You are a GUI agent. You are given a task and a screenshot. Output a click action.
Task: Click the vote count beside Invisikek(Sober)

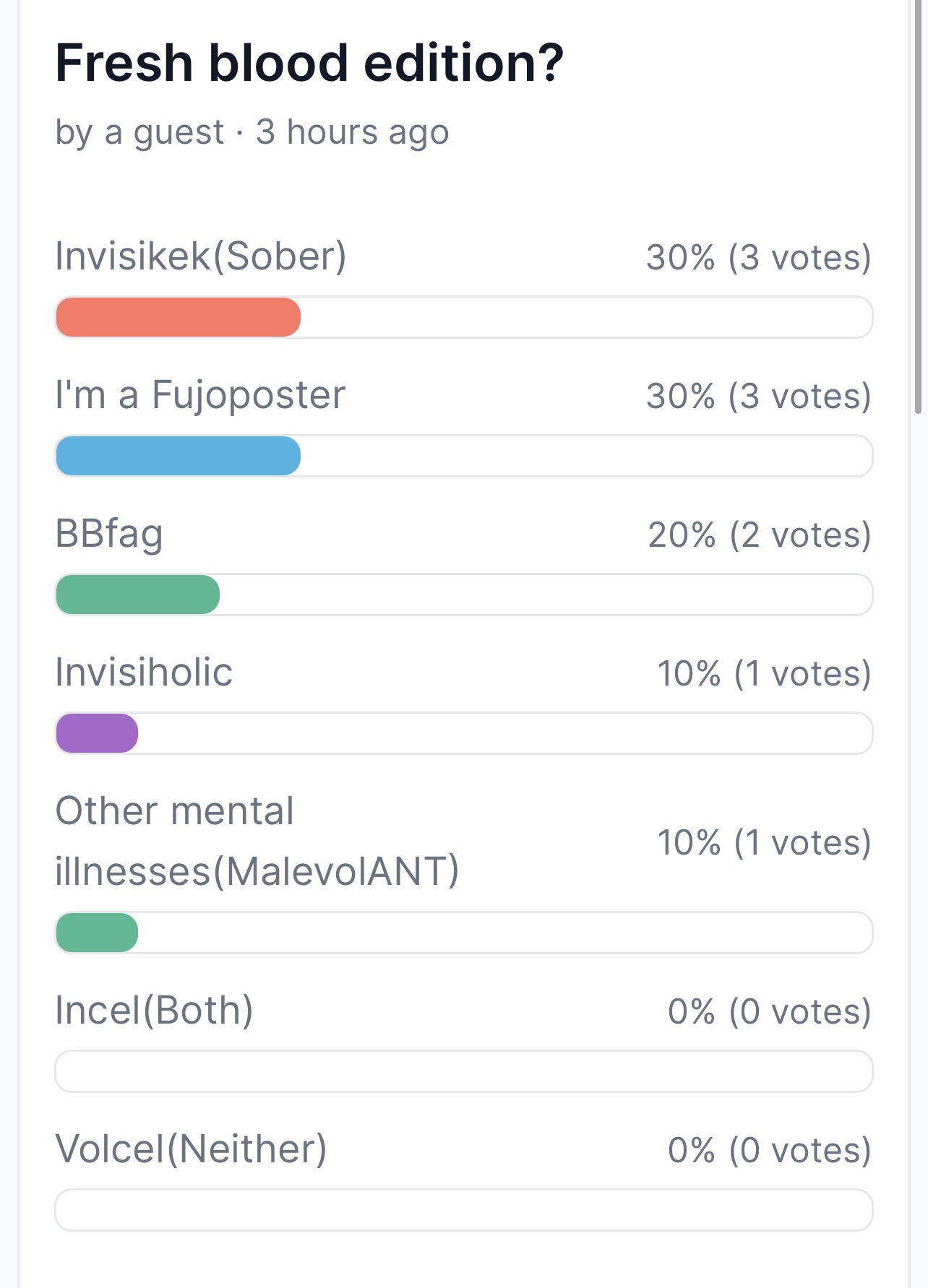[x=758, y=258]
